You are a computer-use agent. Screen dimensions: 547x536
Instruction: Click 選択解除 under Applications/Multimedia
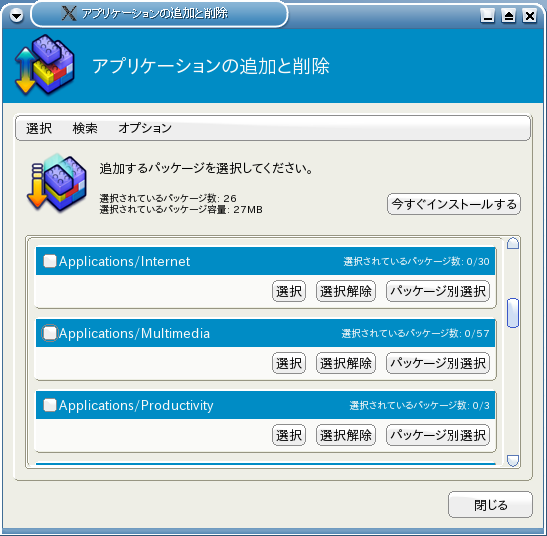coord(346,363)
